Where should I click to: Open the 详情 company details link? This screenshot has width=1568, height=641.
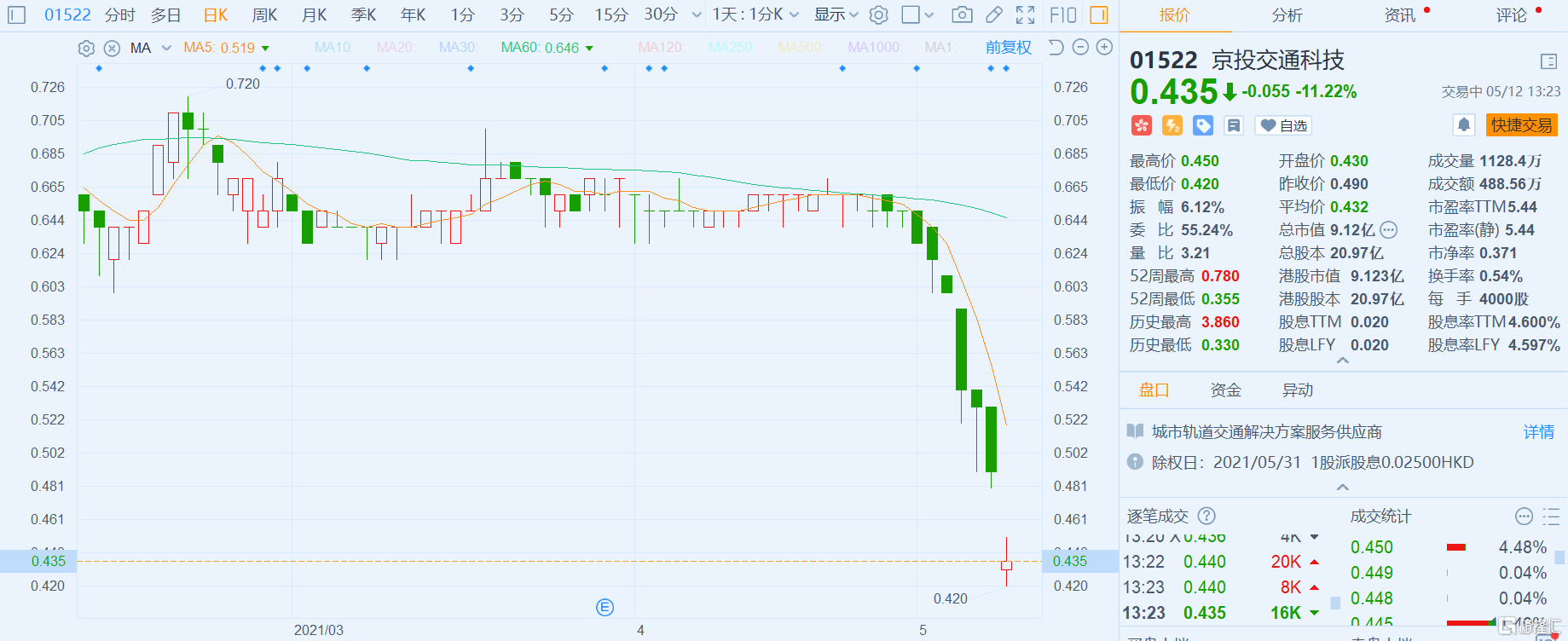(1538, 432)
